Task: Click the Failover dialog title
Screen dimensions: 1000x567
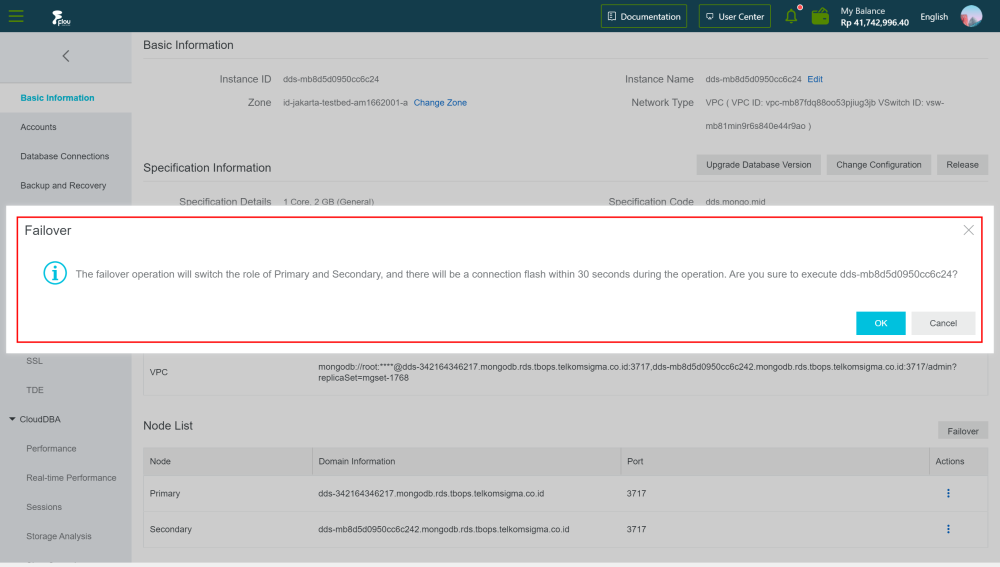Action: 48,230
